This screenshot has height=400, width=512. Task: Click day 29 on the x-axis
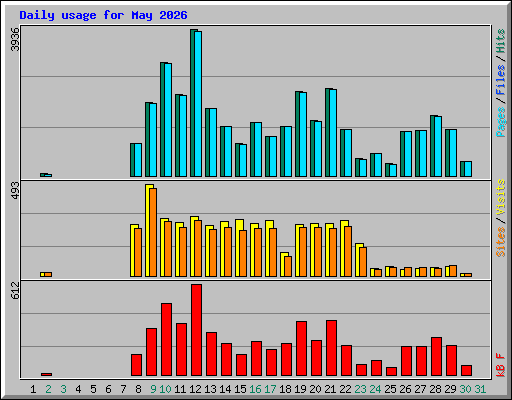pyautogui.click(x=450, y=389)
